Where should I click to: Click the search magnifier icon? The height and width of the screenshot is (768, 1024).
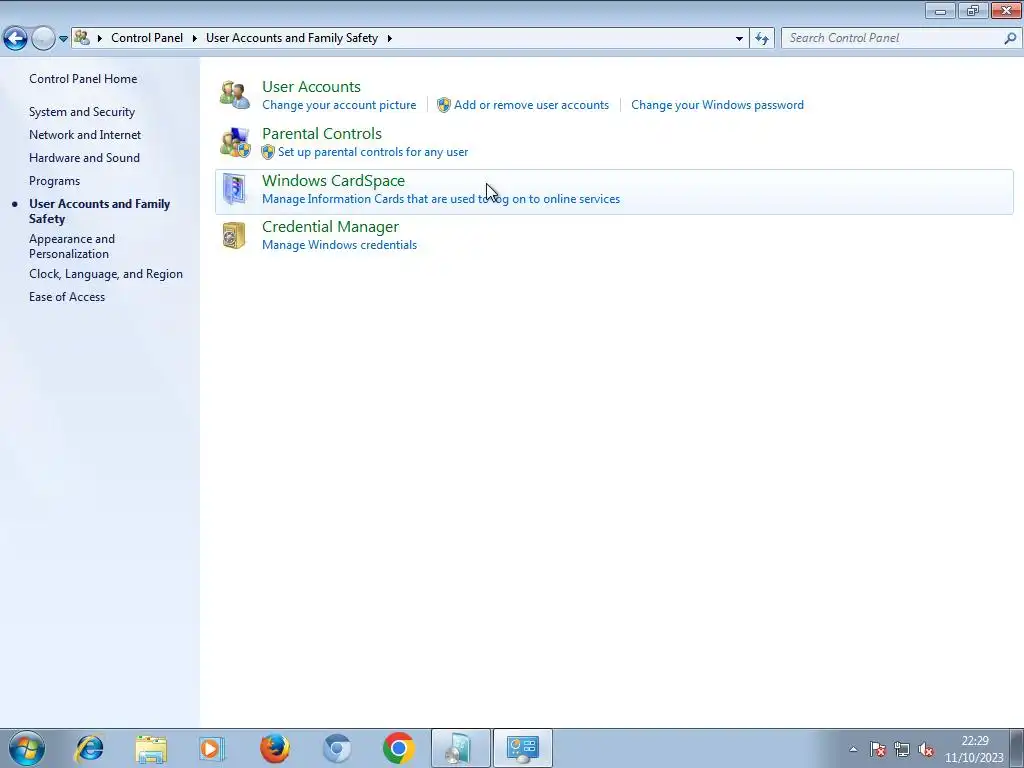click(x=1010, y=39)
